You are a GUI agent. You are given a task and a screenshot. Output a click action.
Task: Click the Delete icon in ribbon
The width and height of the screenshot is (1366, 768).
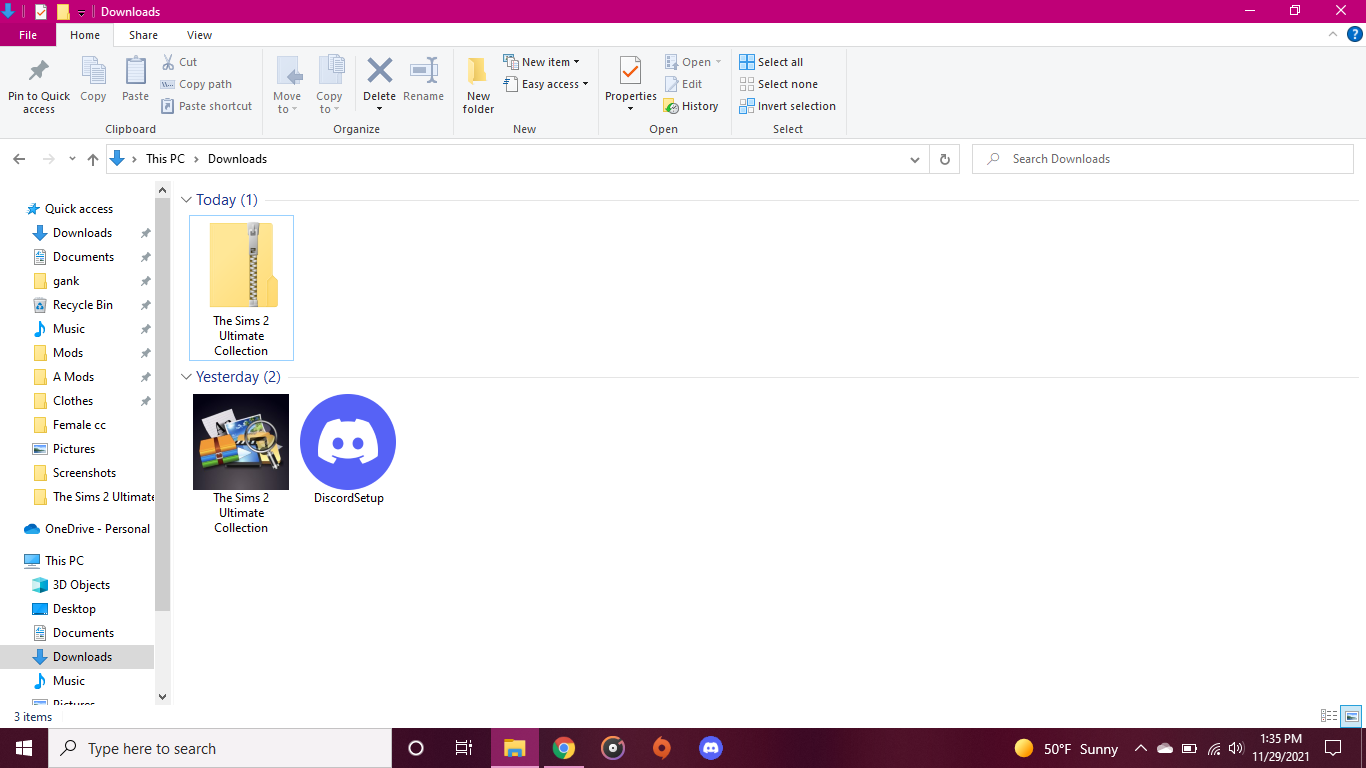coord(379,72)
